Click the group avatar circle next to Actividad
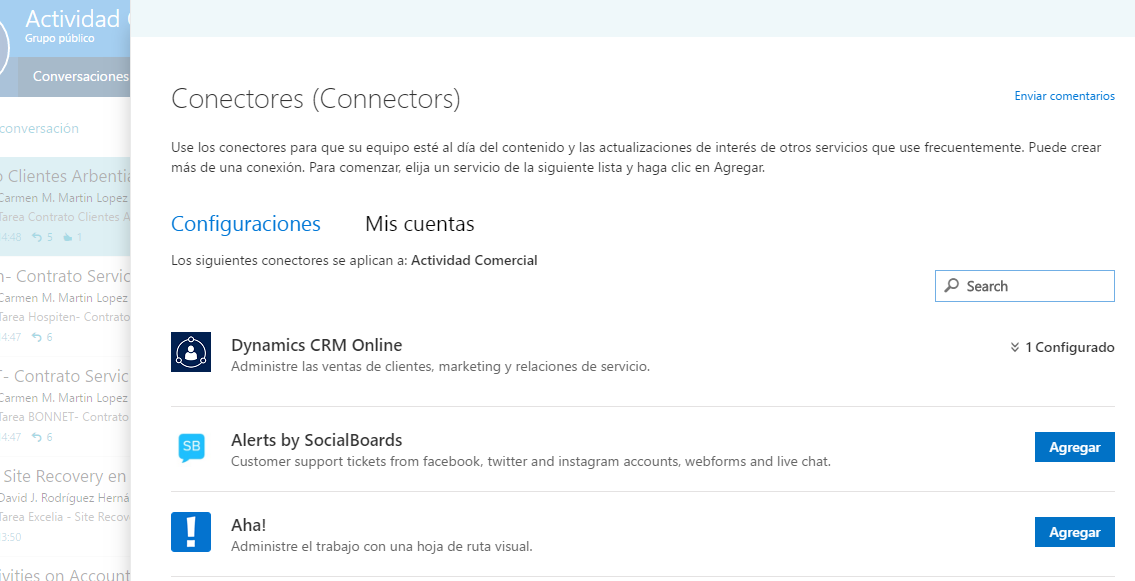 [x=3, y=47]
